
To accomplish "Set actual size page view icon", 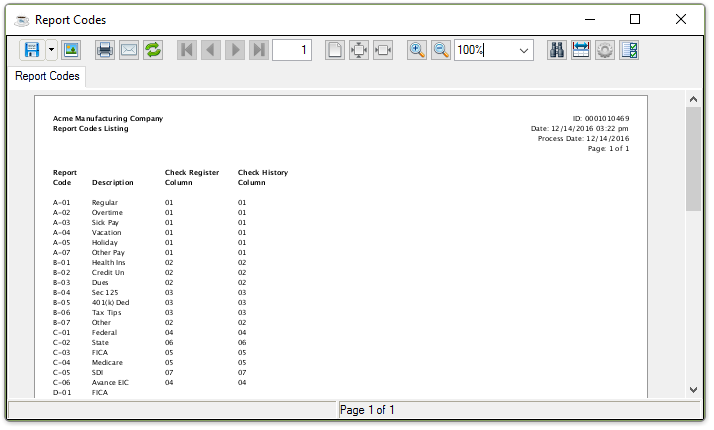I will click(x=335, y=50).
